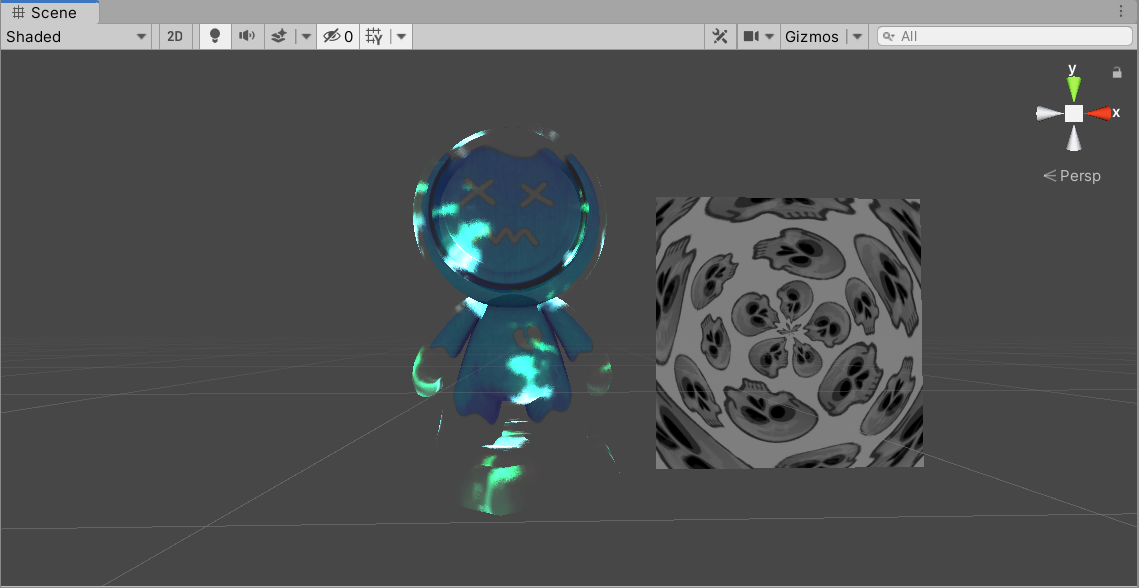The height and width of the screenshot is (588, 1139).
Task: Toggle hidden objects visibility eye icon
Action: click(x=339, y=36)
